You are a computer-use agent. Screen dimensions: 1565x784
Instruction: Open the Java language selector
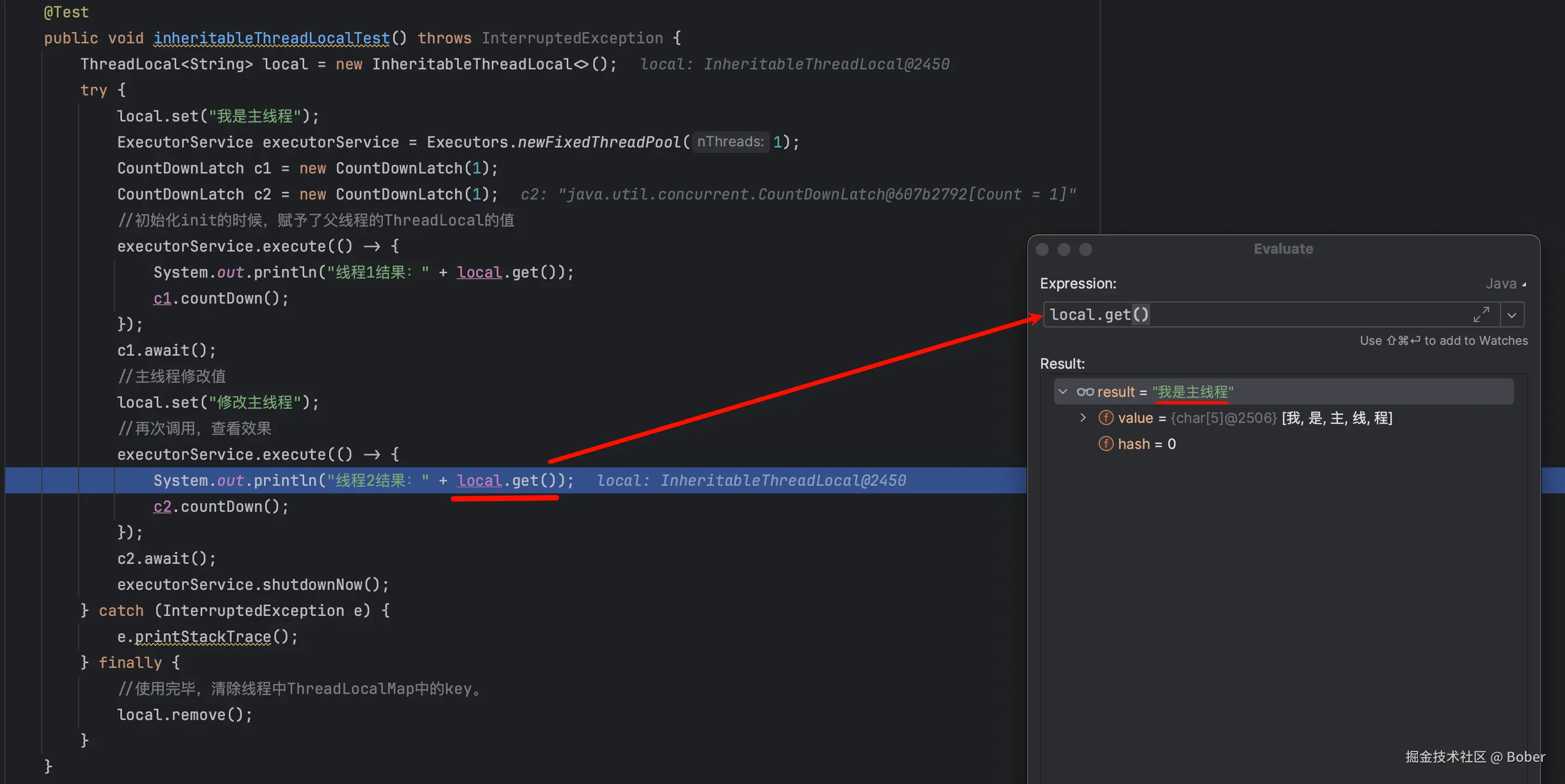[x=1505, y=284]
